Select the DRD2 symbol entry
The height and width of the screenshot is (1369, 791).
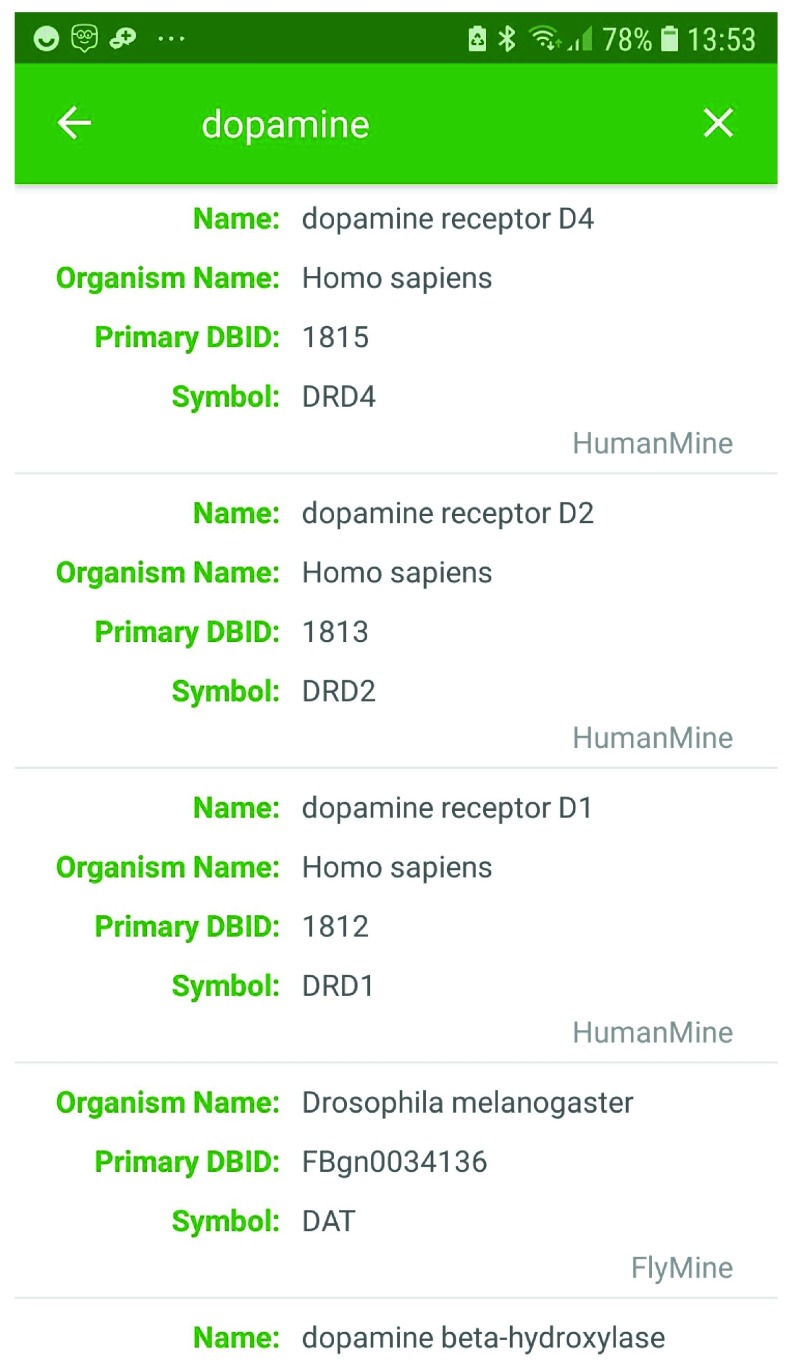pyautogui.click(x=339, y=691)
